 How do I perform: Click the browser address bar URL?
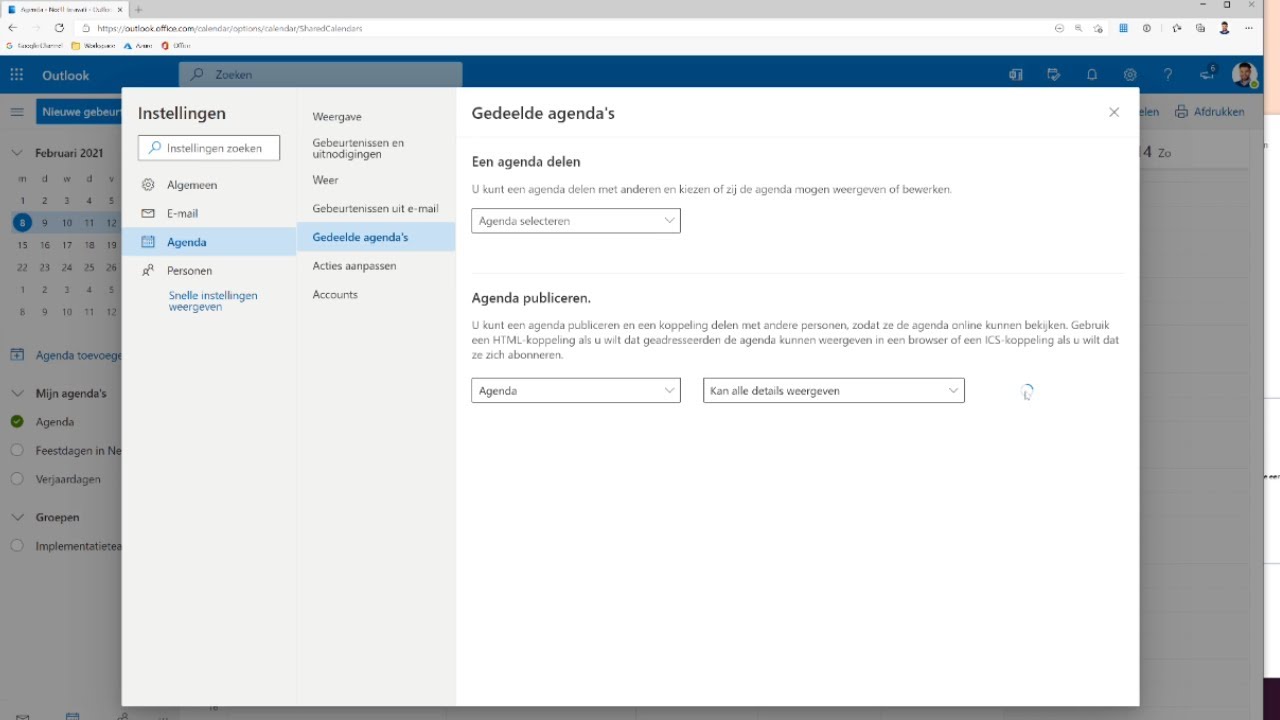pos(230,28)
